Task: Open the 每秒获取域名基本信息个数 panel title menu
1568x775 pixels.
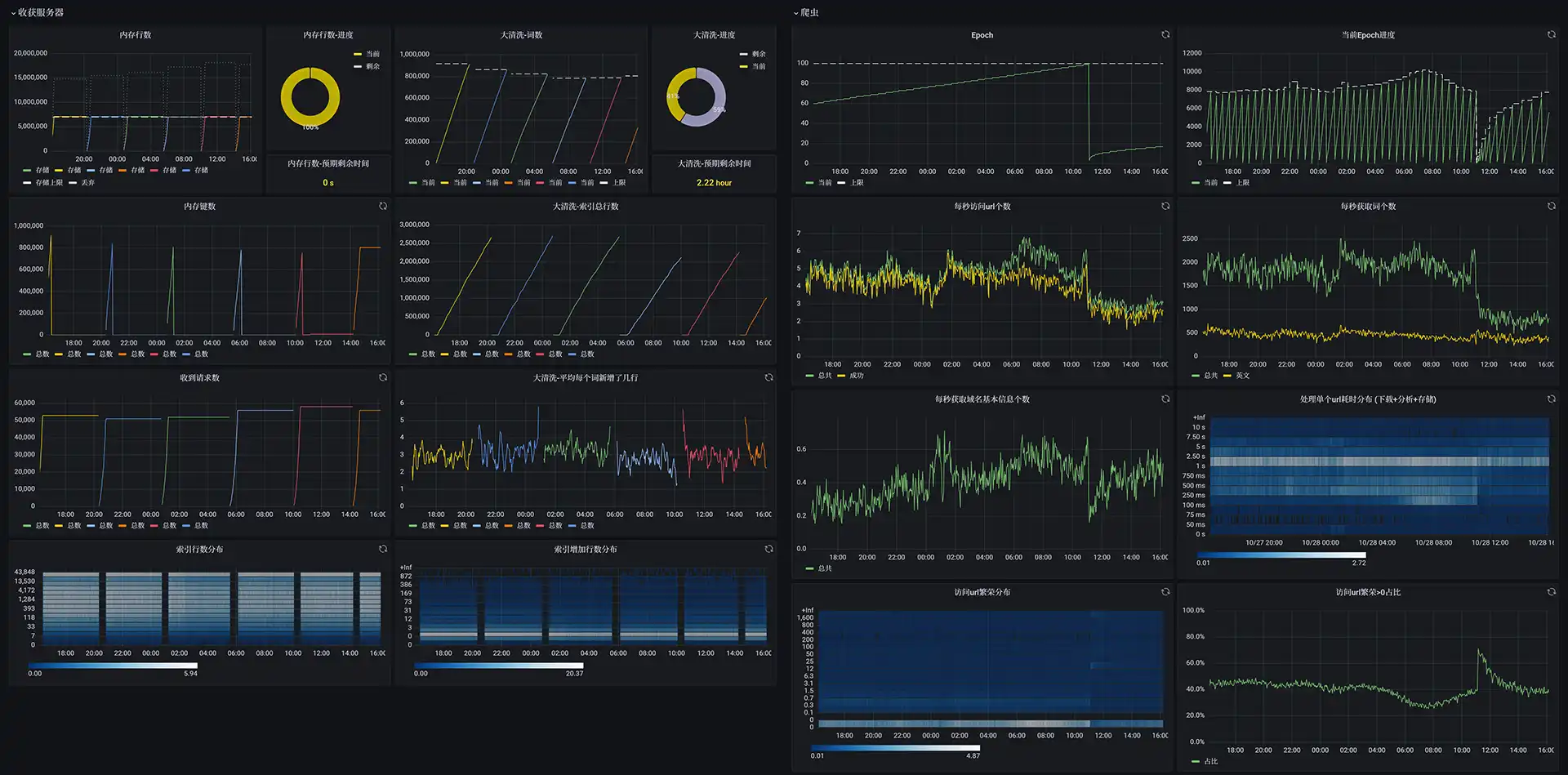Action: 982,399
